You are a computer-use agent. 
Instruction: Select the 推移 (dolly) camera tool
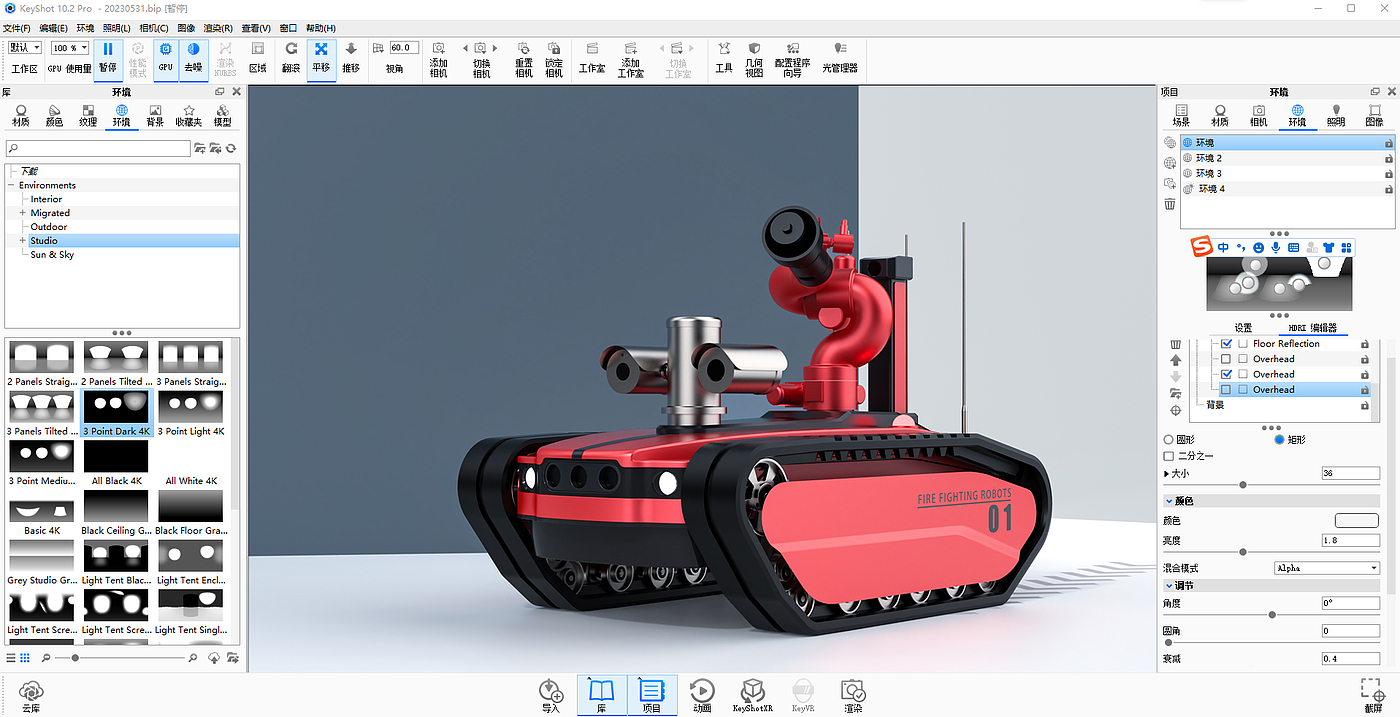351,56
